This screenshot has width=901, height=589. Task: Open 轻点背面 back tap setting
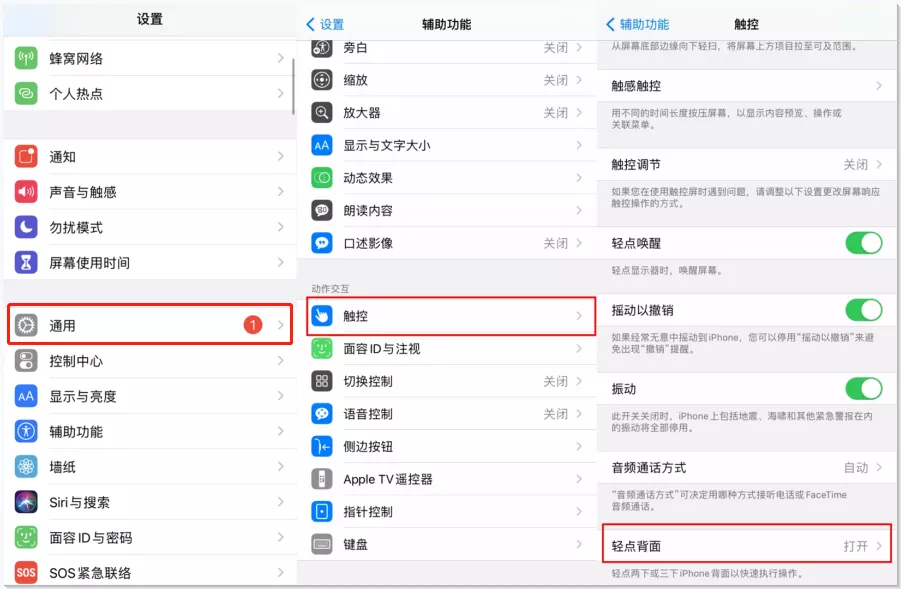pos(747,546)
